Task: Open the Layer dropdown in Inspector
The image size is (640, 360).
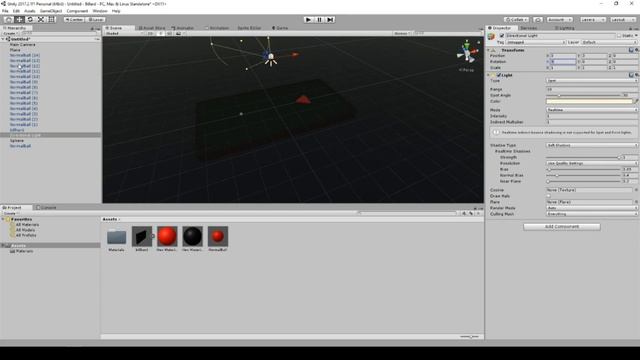Action: [x=609, y=42]
